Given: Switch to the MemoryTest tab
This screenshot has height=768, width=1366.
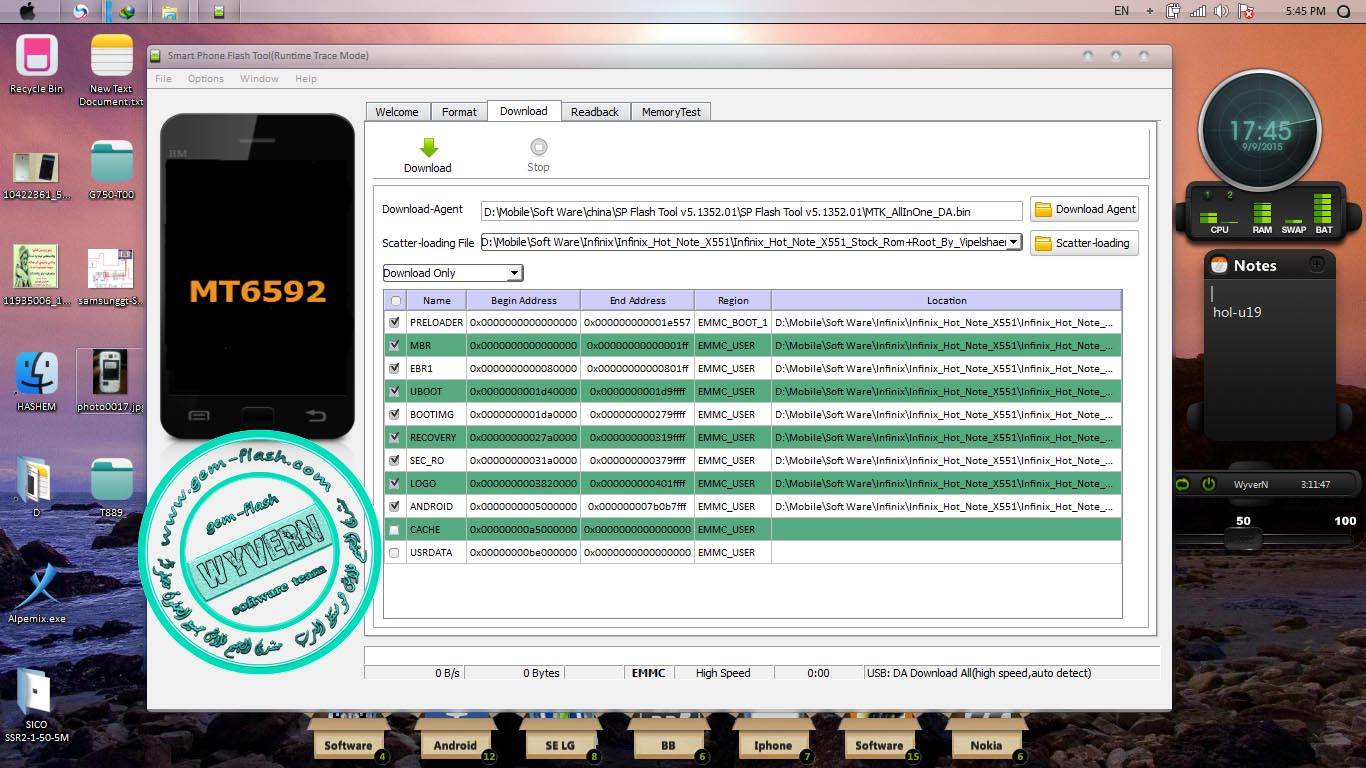Looking at the screenshot, I should [671, 112].
